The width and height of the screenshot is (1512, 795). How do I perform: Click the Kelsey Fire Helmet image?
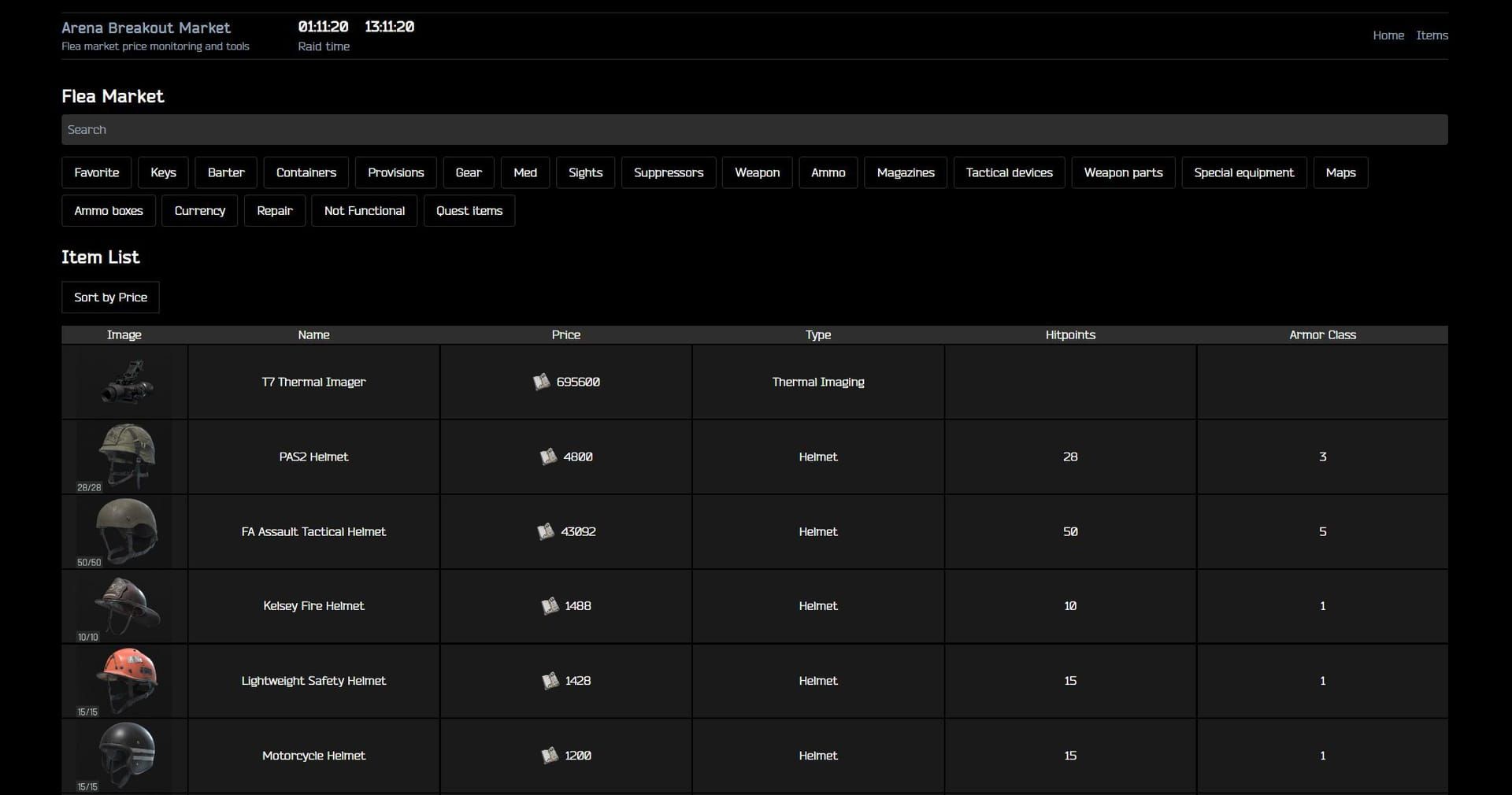(124, 606)
